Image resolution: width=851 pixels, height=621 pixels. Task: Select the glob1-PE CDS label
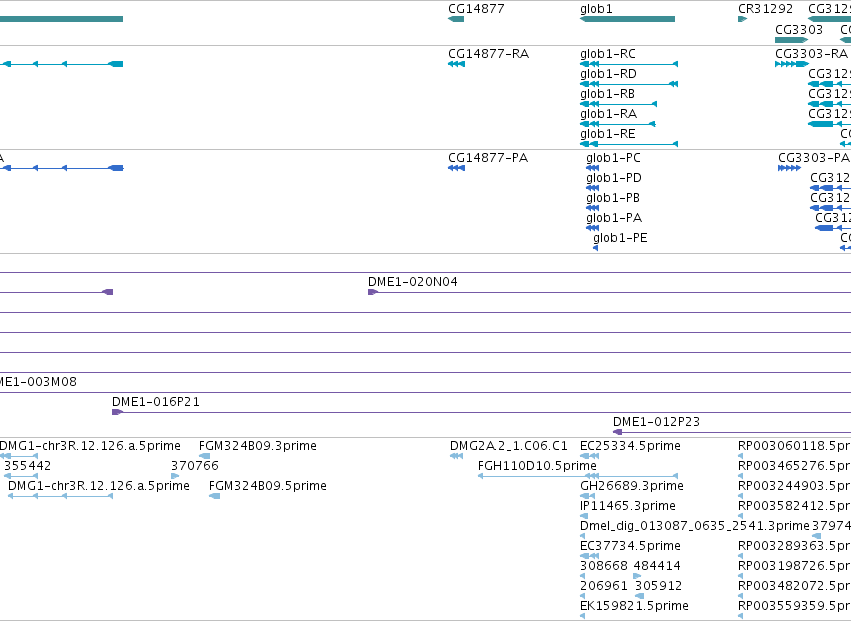click(x=620, y=238)
